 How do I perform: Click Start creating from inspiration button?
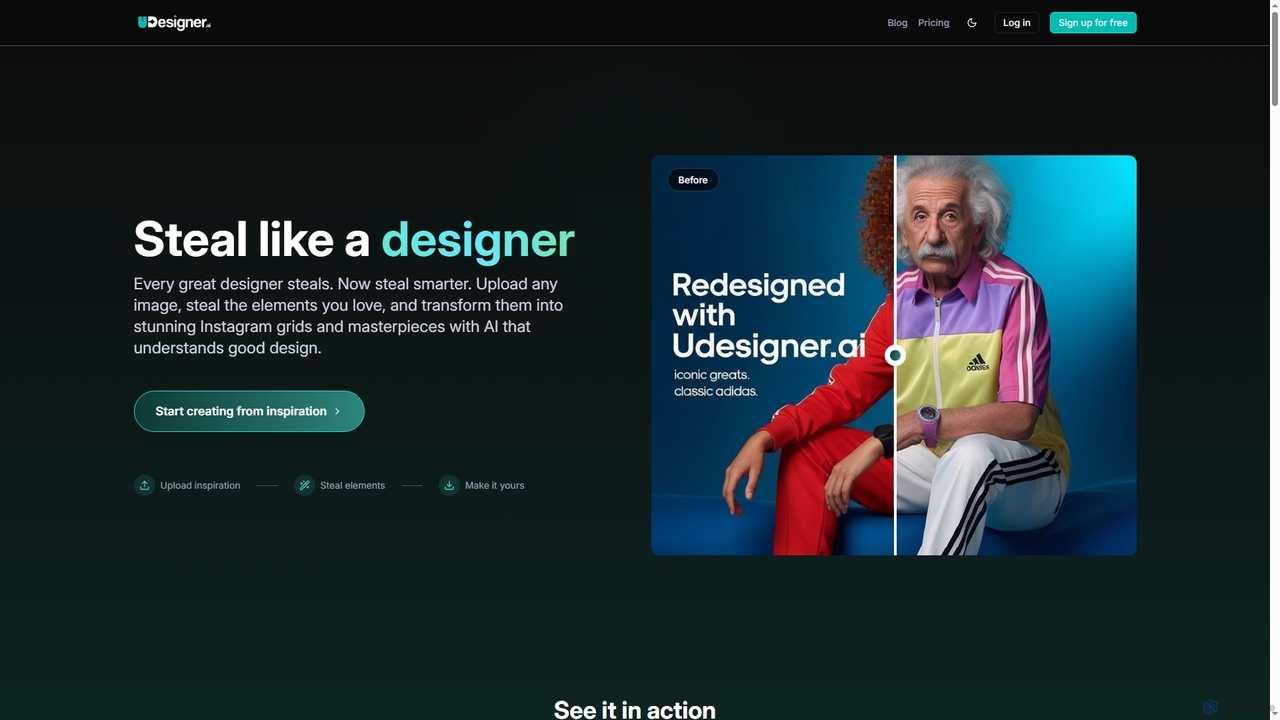click(249, 411)
